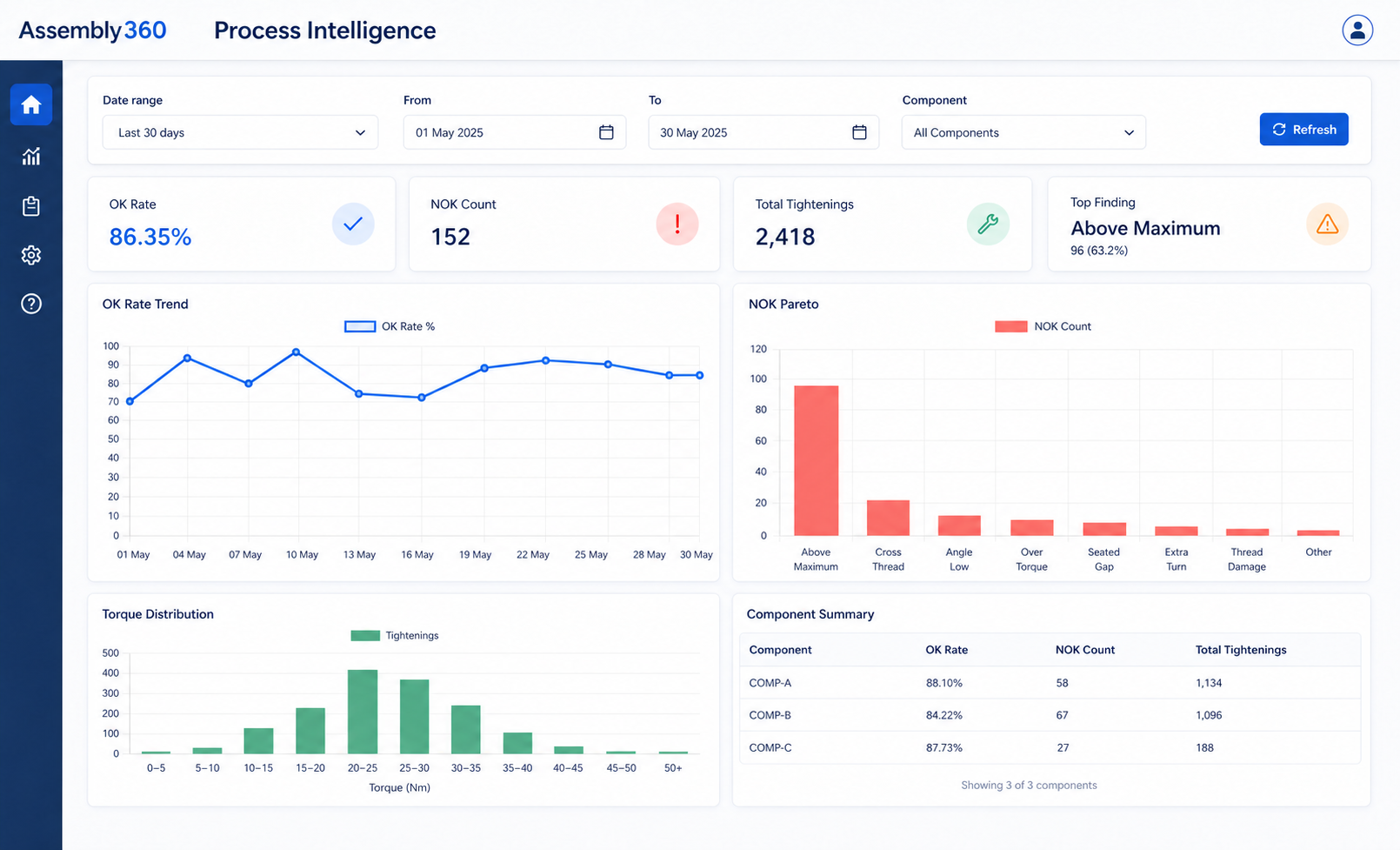The height and width of the screenshot is (850, 1400).
Task: Click the To date calendar icon
Action: click(859, 132)
